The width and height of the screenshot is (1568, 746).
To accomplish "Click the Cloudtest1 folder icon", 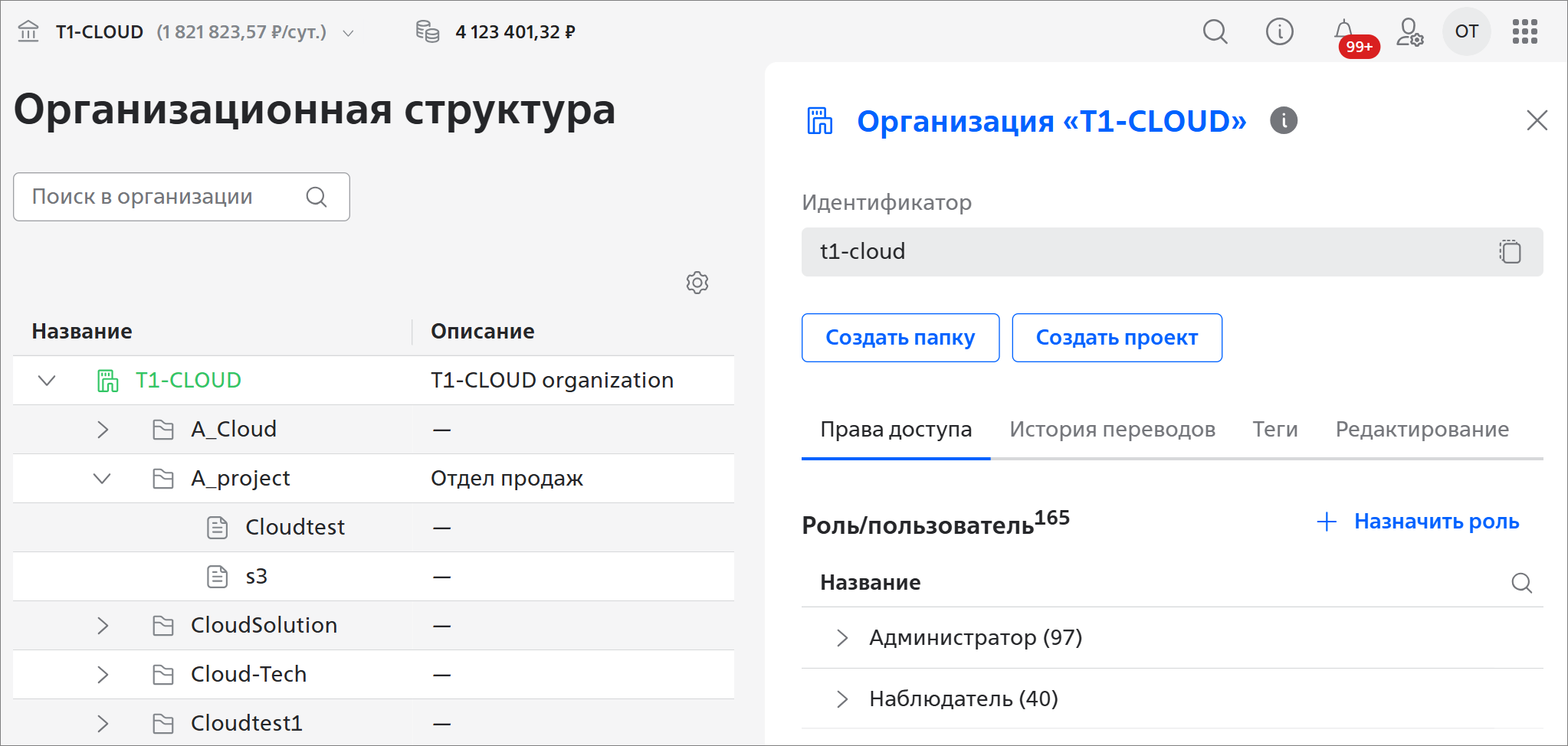I will [162, 724].
